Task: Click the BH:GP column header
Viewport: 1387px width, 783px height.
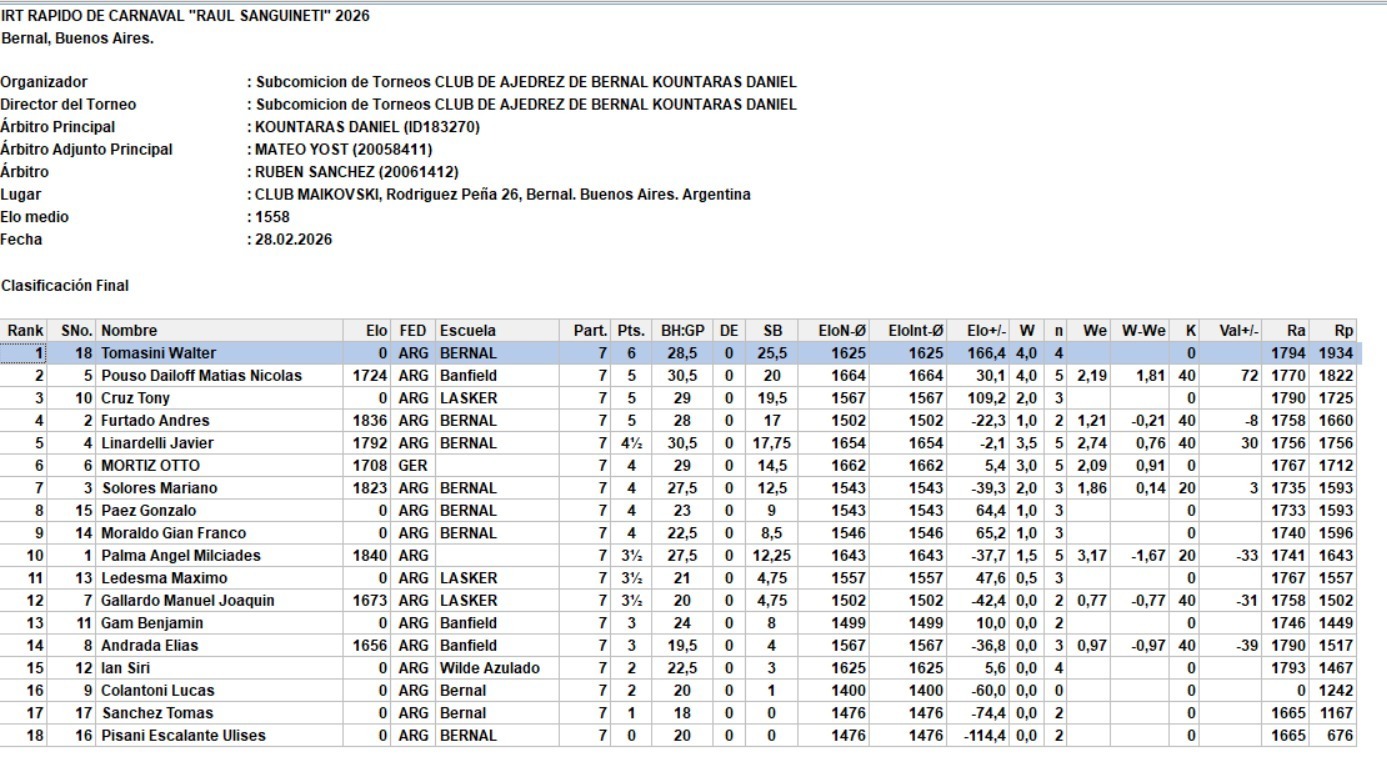Action: click(683, 330)
